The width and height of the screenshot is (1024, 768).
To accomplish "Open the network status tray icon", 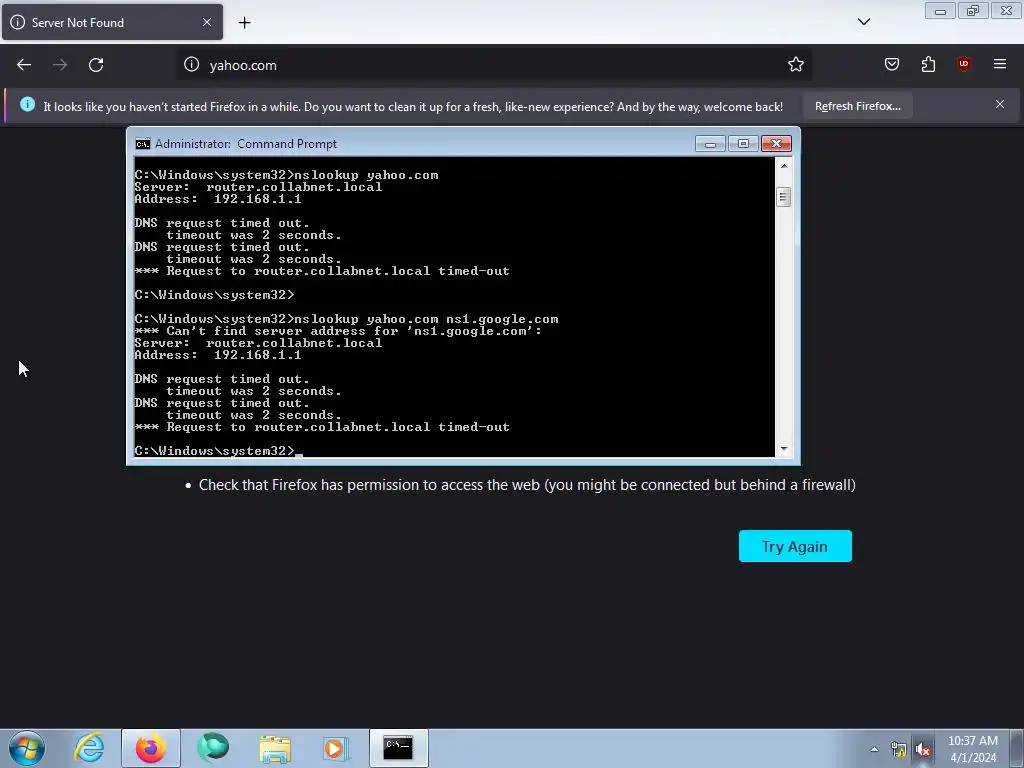I will click(899, 750).
